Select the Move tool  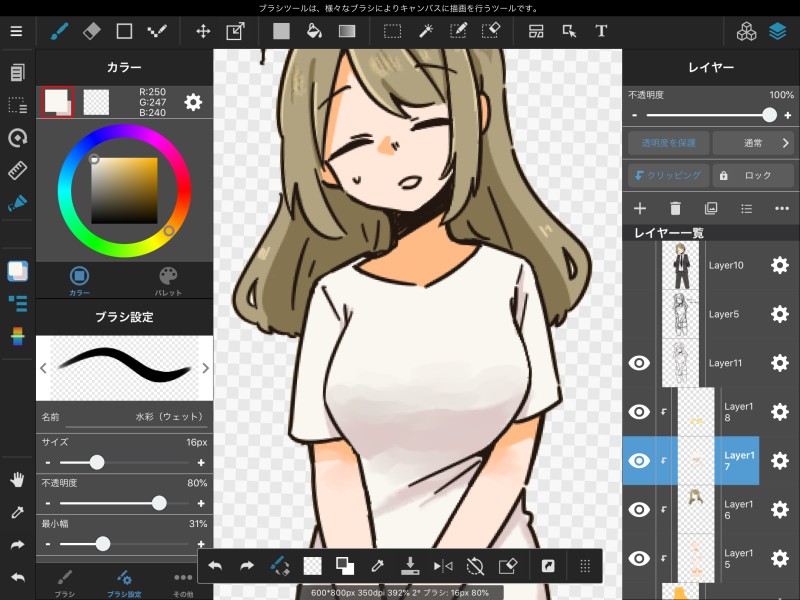pyautogui.click(x=203, y=31)
